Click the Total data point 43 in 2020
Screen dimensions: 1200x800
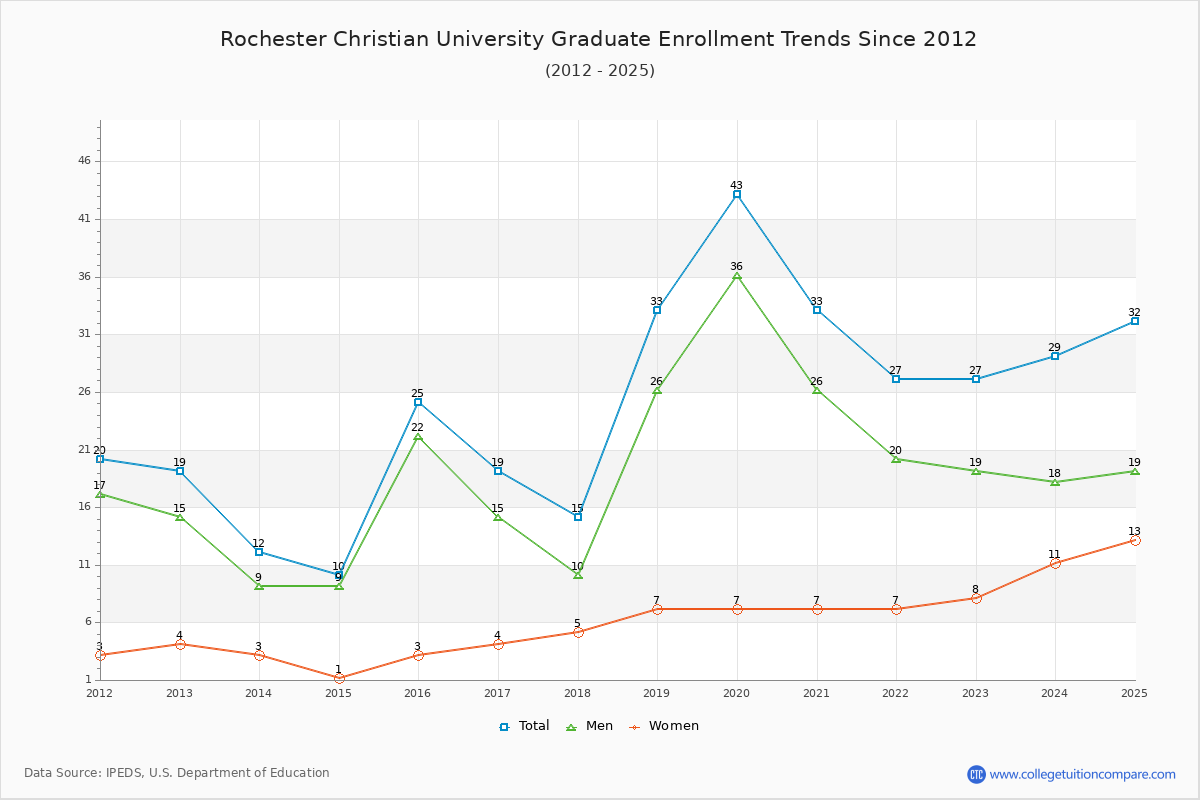737,194
